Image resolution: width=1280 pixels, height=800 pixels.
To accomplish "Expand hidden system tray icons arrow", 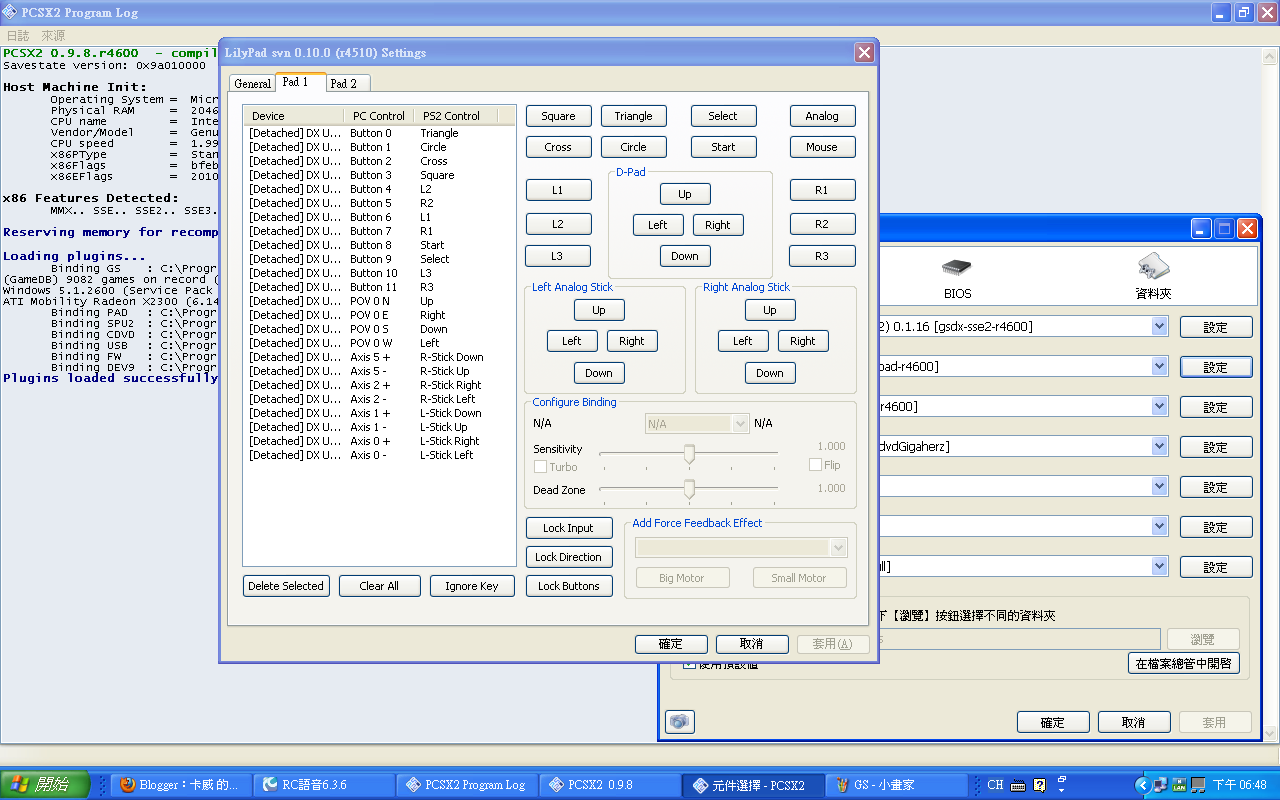I will pos(1141,785).
